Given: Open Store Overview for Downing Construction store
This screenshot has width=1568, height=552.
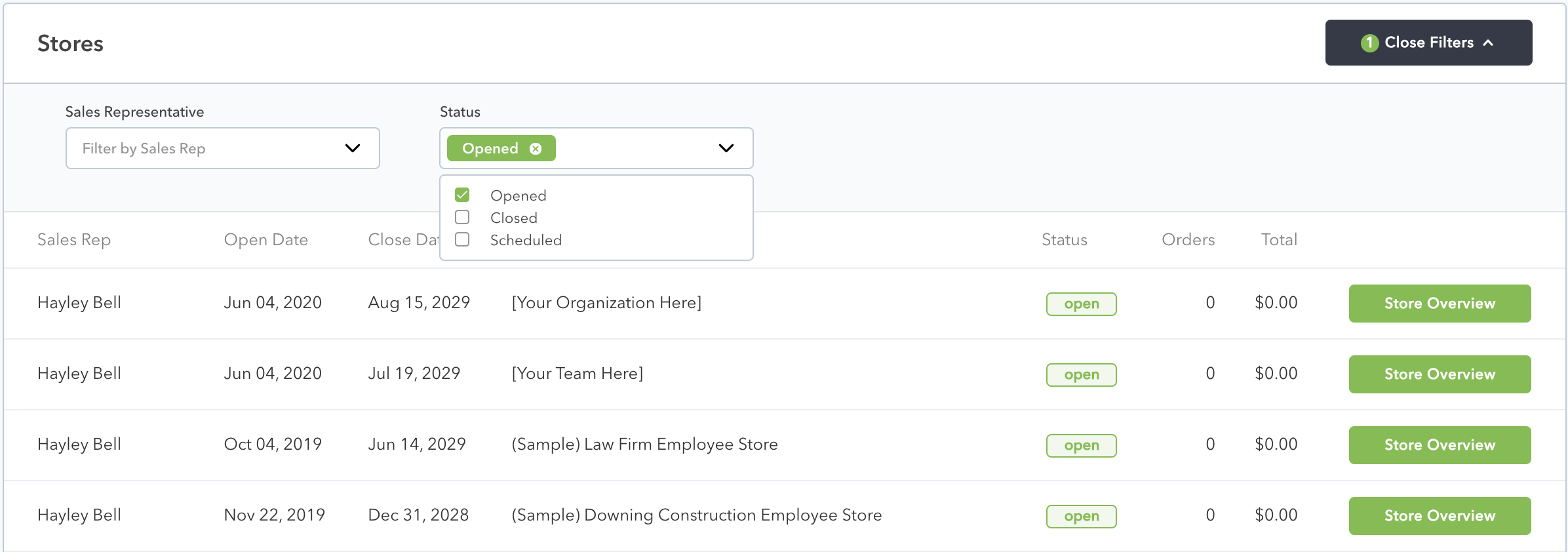Looking at the screenshot, I should pyautogui.click(x=1440, y=516).
